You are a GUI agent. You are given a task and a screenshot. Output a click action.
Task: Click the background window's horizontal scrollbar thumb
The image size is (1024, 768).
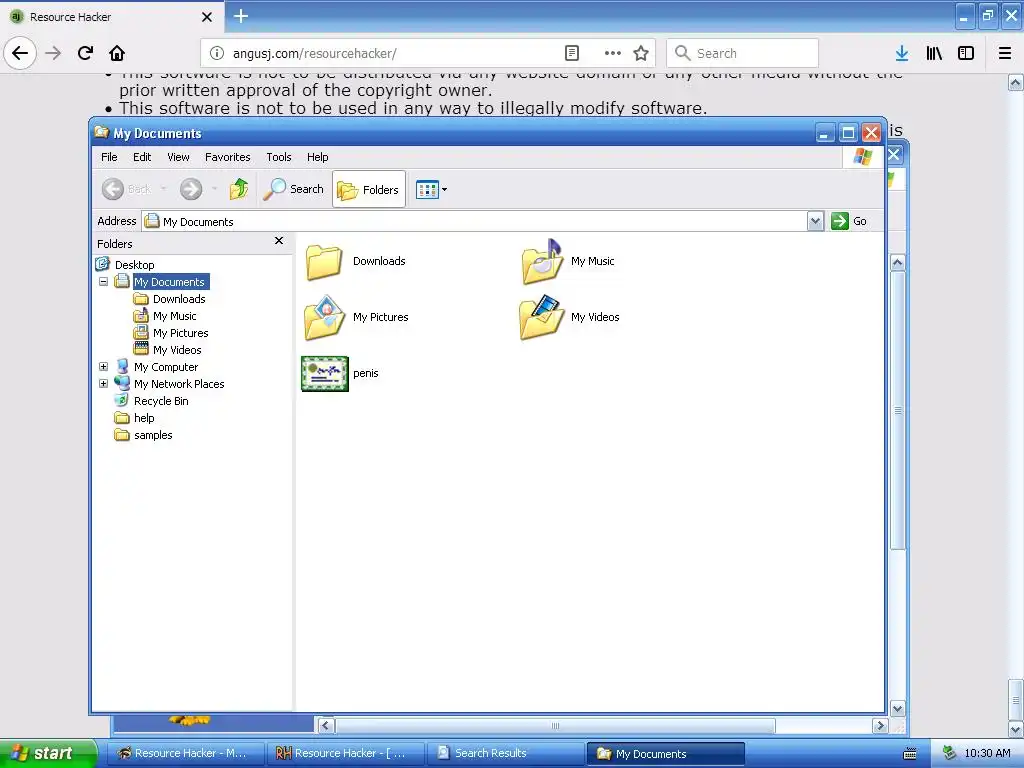tap(555, 726)
